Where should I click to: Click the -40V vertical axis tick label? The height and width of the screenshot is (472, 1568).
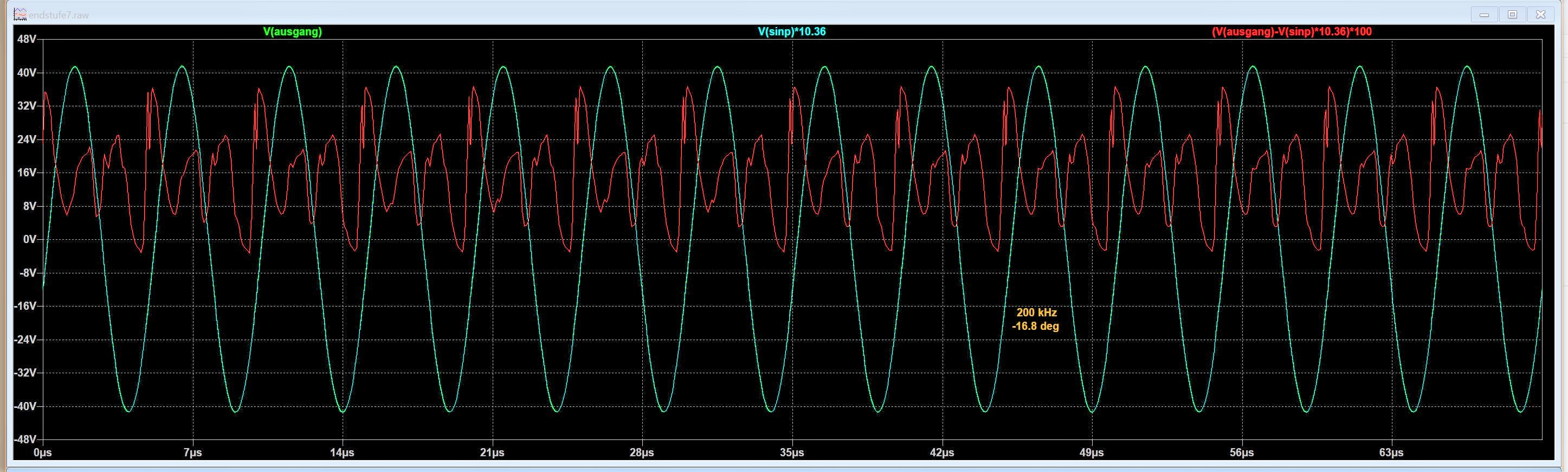[x=25, y=406]
